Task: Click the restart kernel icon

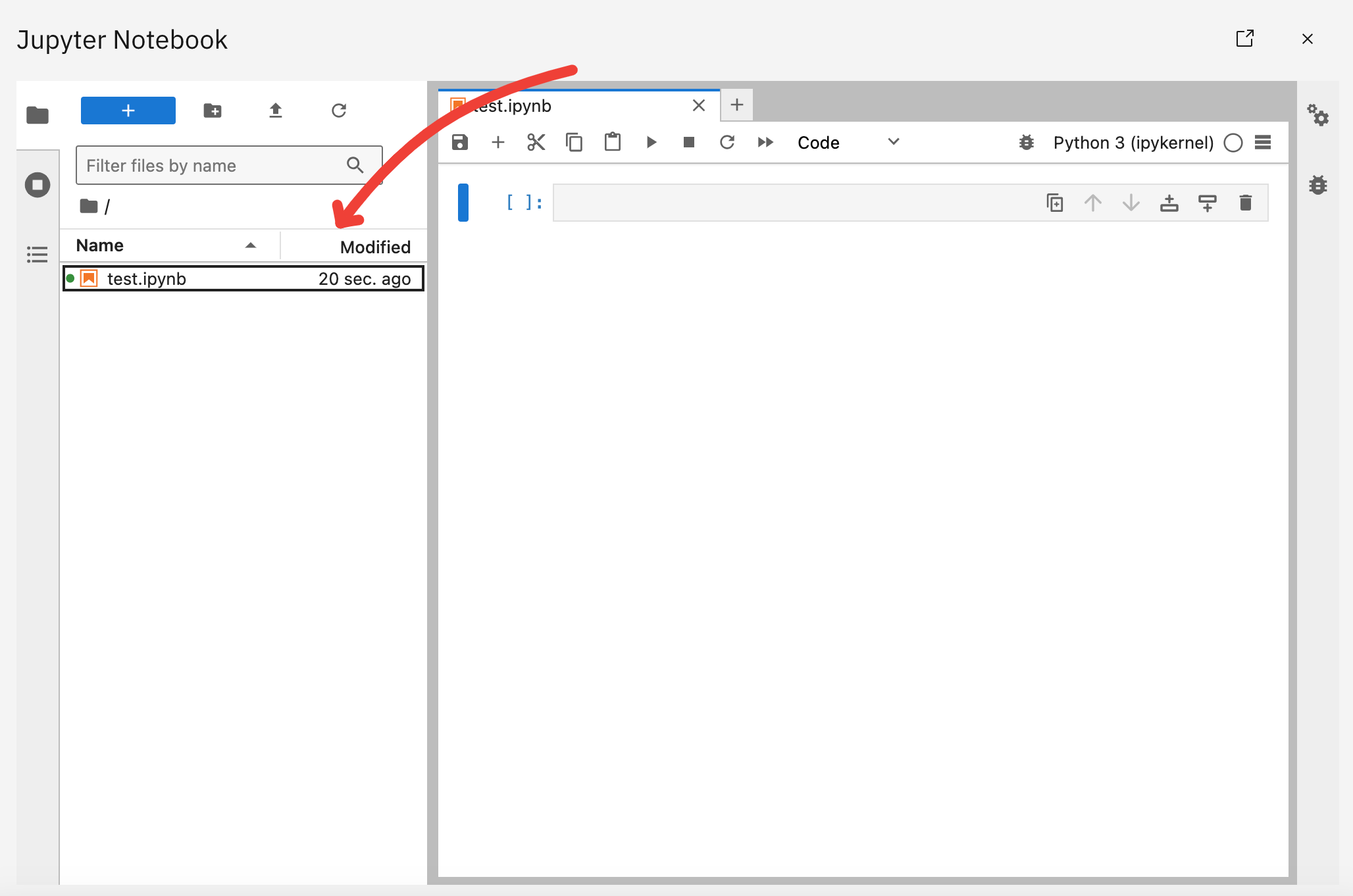Action: tap(728, 141)
